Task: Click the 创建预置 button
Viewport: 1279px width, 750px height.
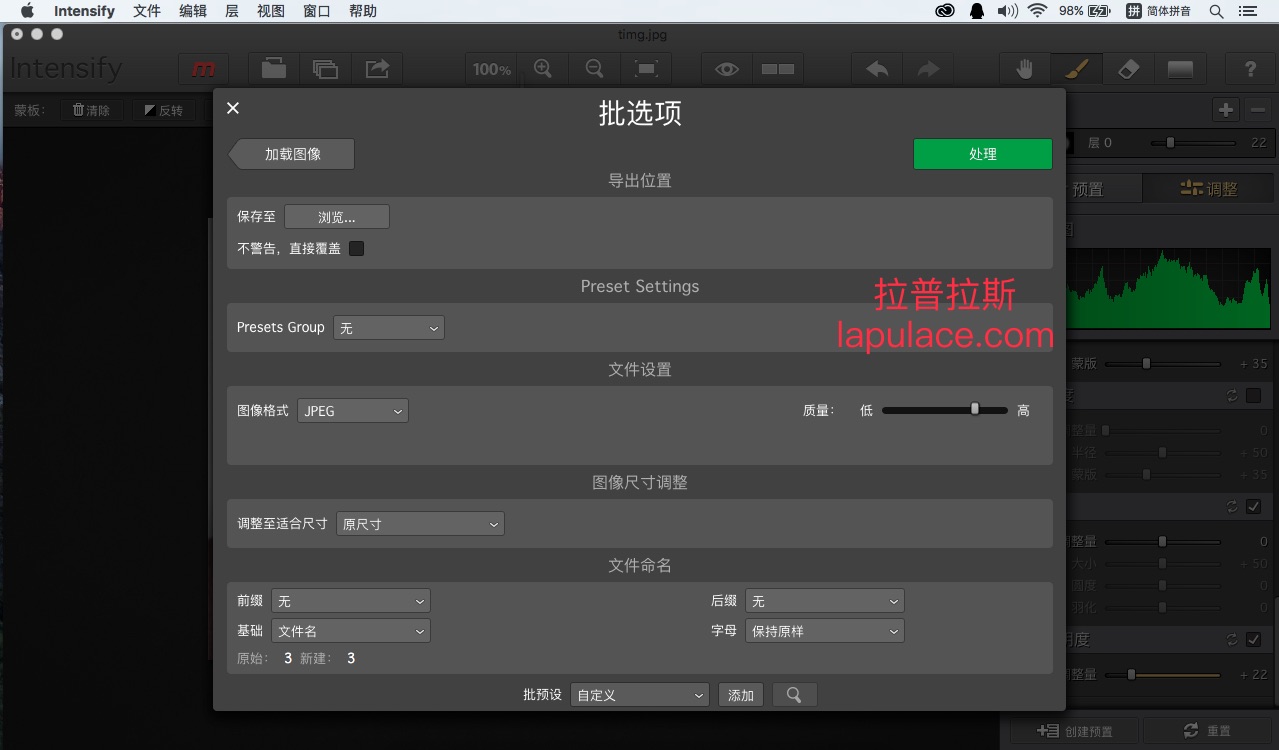Action: [x=1075, y=731]
